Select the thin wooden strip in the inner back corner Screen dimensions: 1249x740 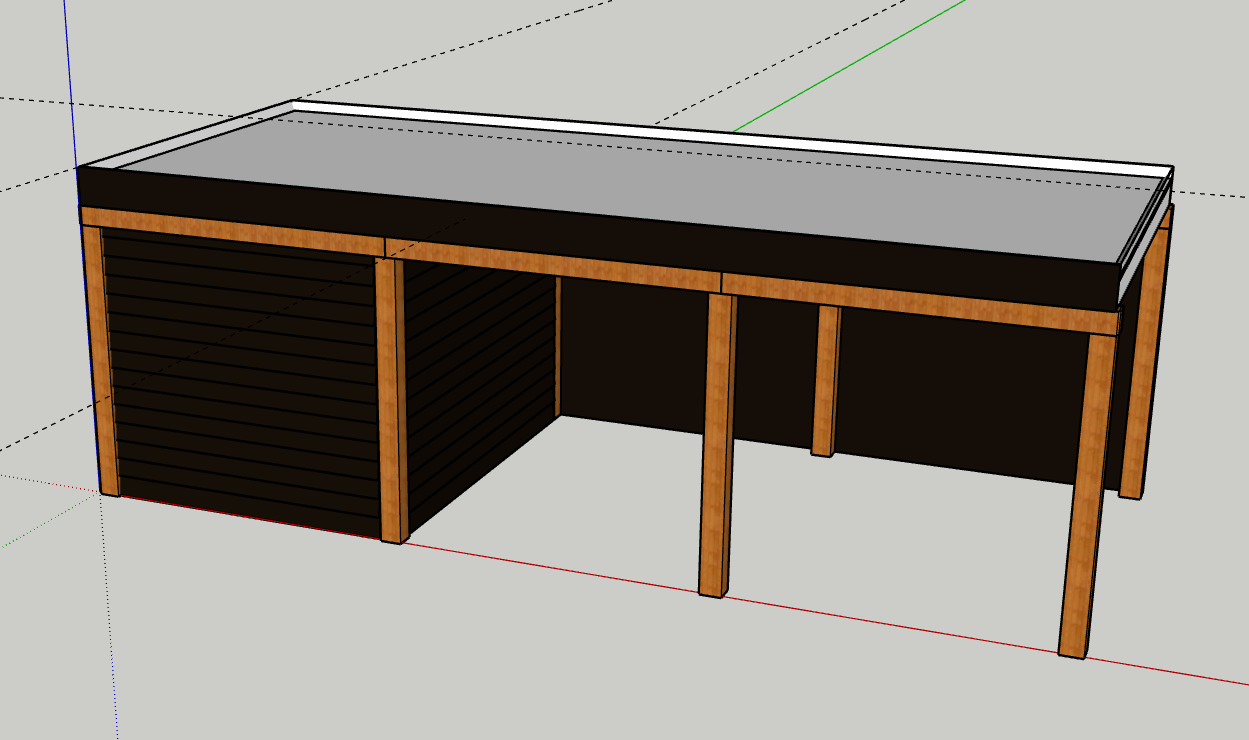coord(558,345)
